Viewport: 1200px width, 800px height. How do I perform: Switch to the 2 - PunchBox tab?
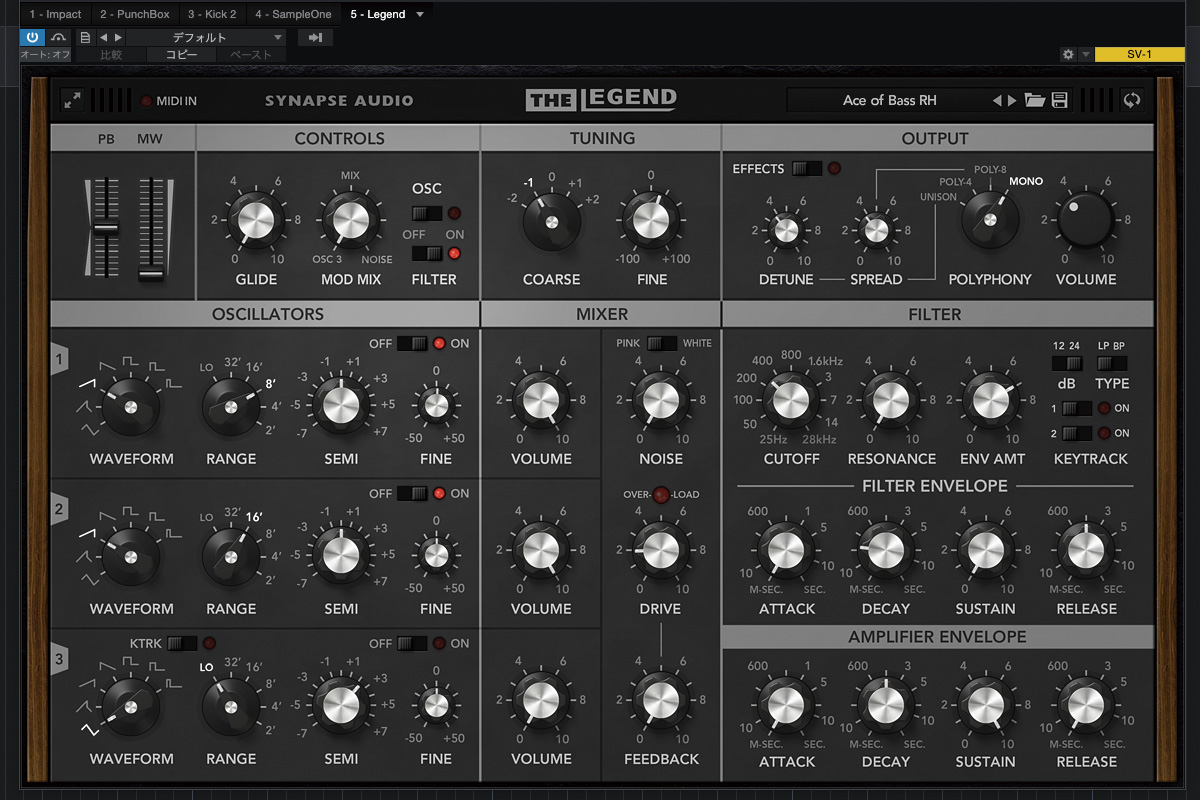point(134,14)
